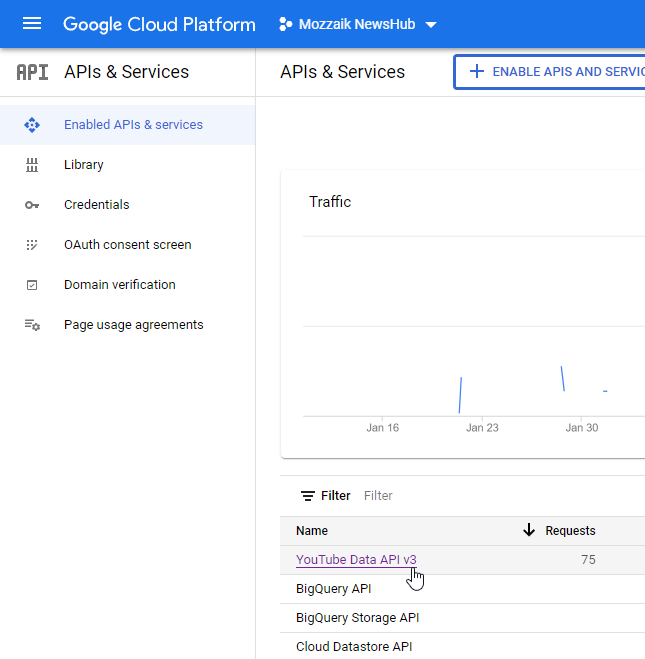Sort by the Name column header
The height and width of the screenshot is (659, 645).
(312, 531)
